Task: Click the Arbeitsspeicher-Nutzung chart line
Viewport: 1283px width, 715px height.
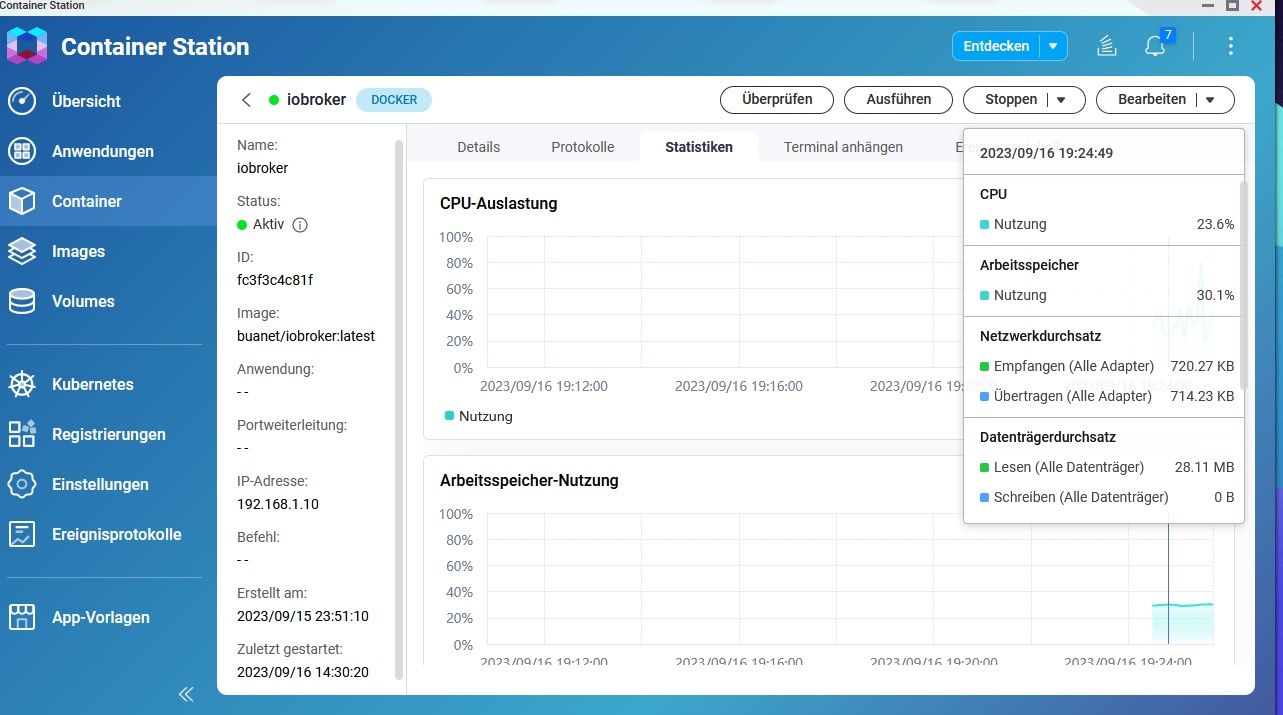Action: click(x=1182, y=604)
